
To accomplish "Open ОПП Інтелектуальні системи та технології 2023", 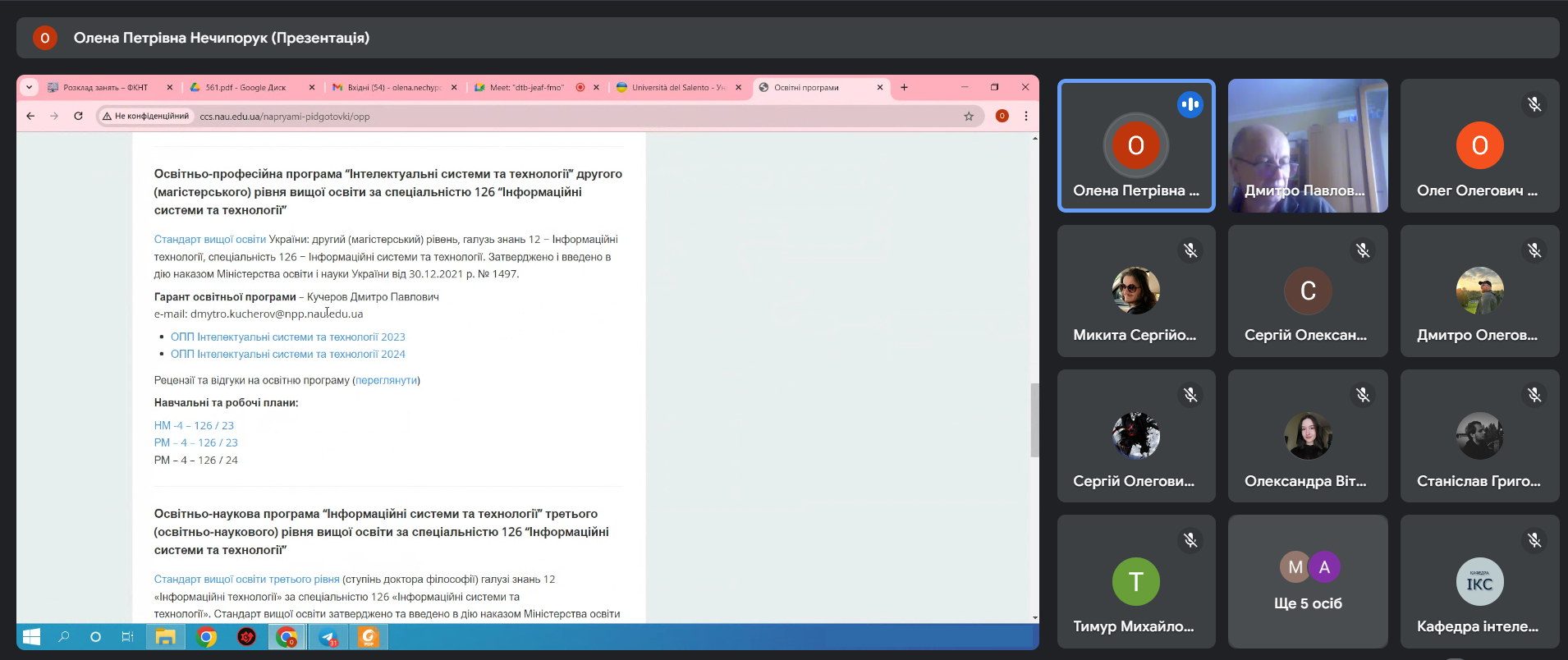I will (288, 337).
